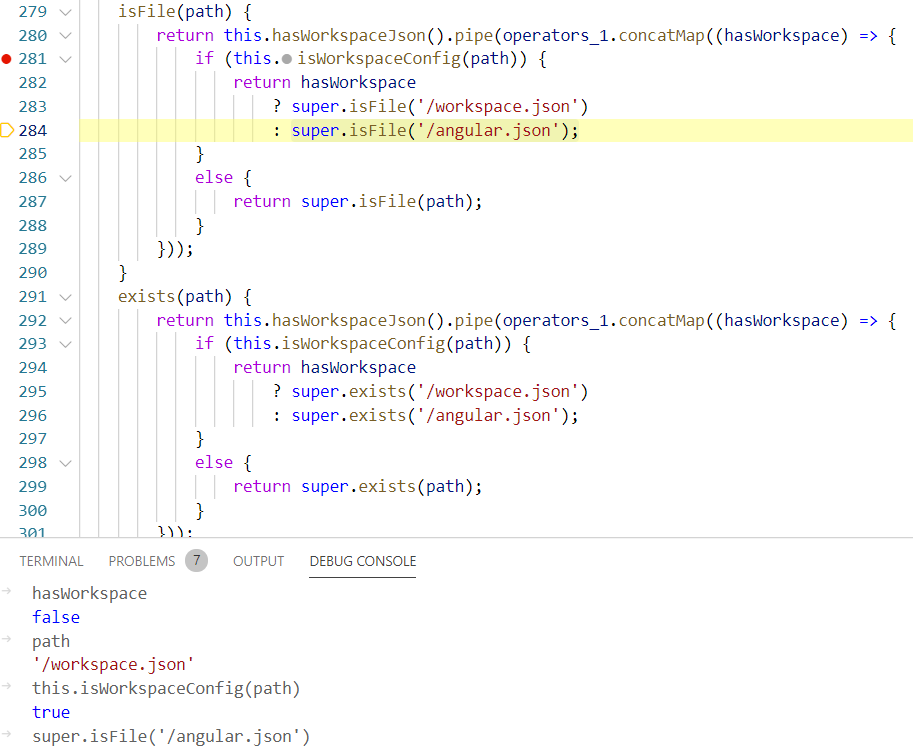Click line number 299 in the gutter
Viewport: 913px width, 750px height.
pyautogui.click(x=33, y=486)
